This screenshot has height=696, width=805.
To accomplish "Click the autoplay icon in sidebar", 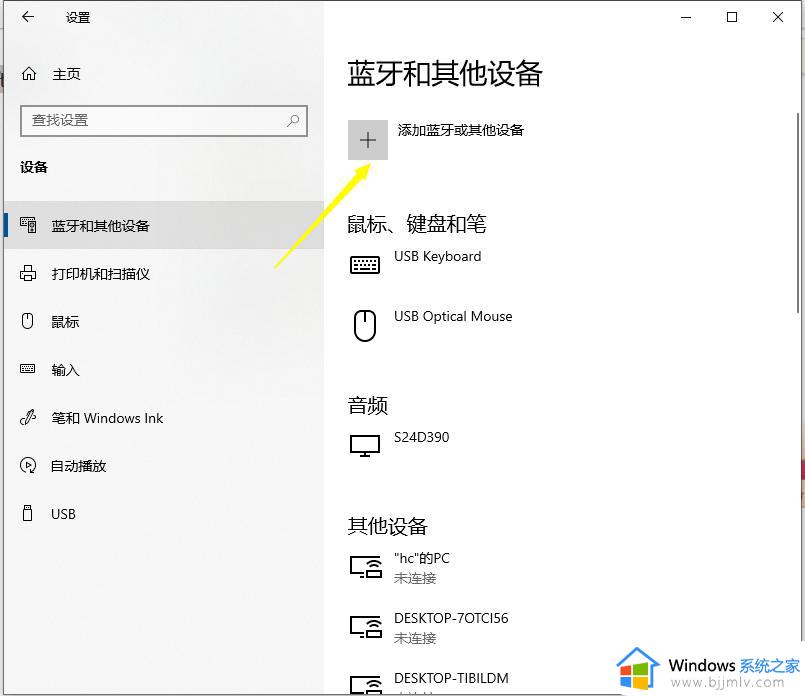I will pyautogui.click(x=28, y=466).
